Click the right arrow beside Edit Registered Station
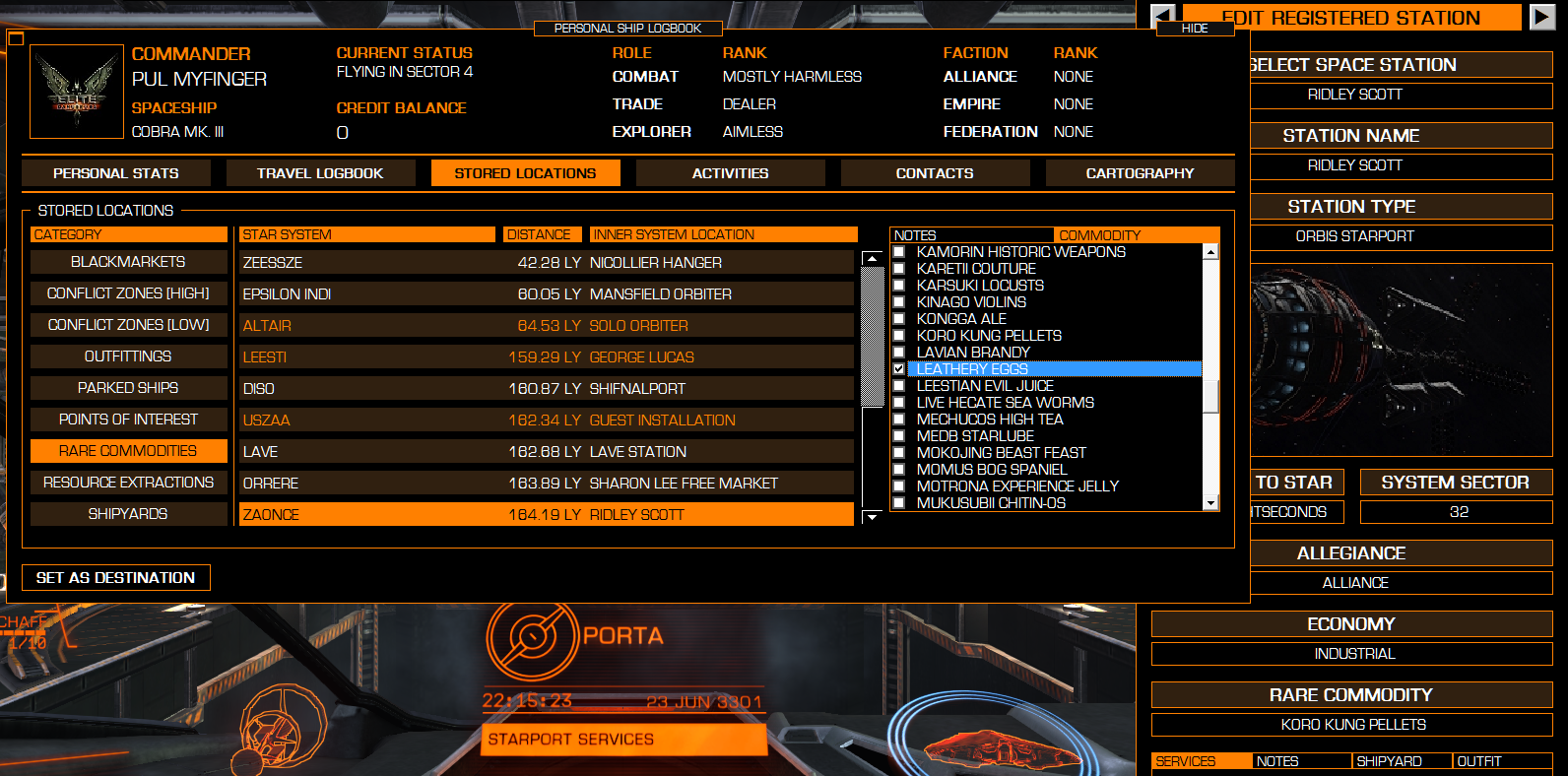 [1541, 17]
